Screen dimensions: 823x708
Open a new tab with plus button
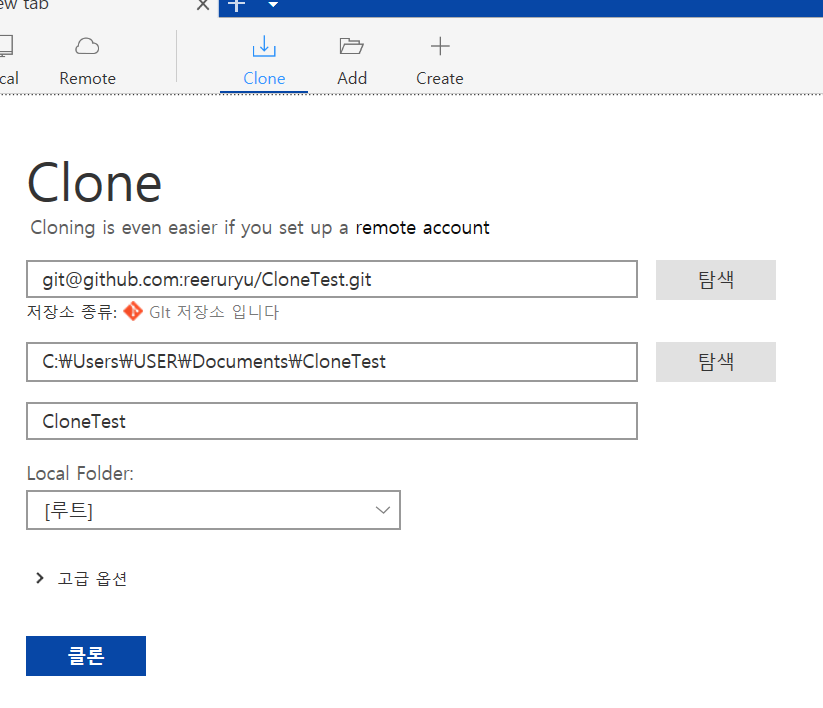click(237, 5)
